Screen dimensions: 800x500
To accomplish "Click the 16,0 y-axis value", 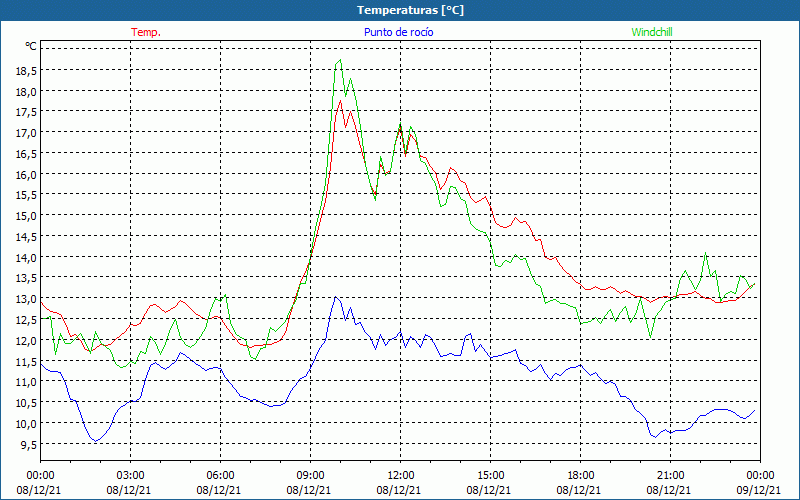I will click(27, 174).
